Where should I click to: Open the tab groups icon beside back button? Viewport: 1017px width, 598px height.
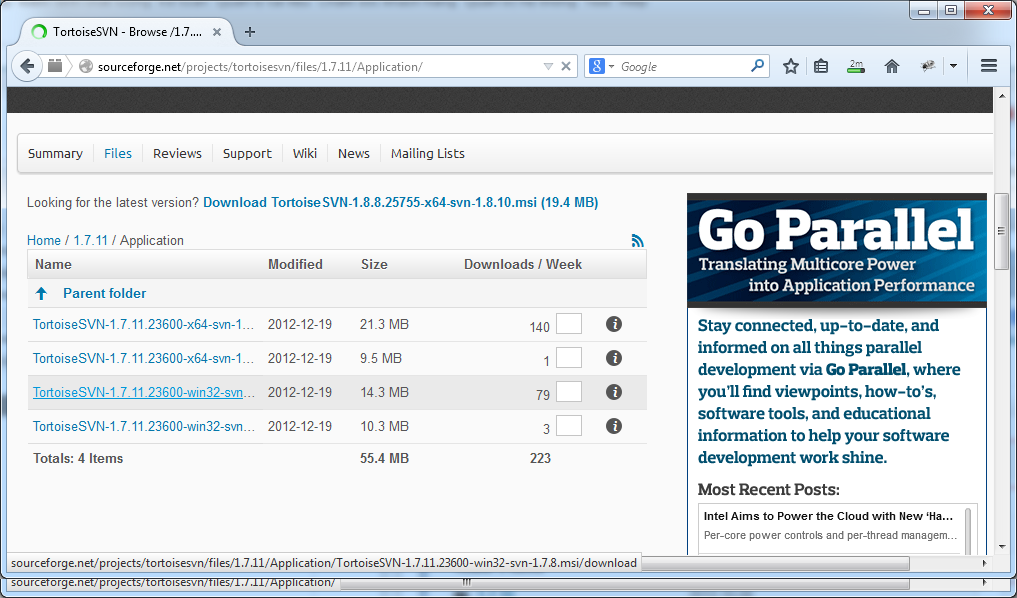click(55, 66)
